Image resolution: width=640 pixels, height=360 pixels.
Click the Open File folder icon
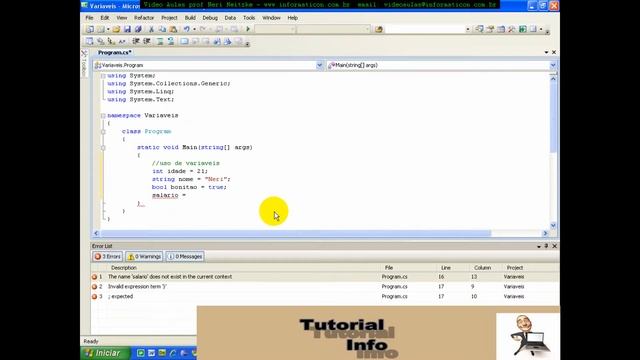point(116,29)
